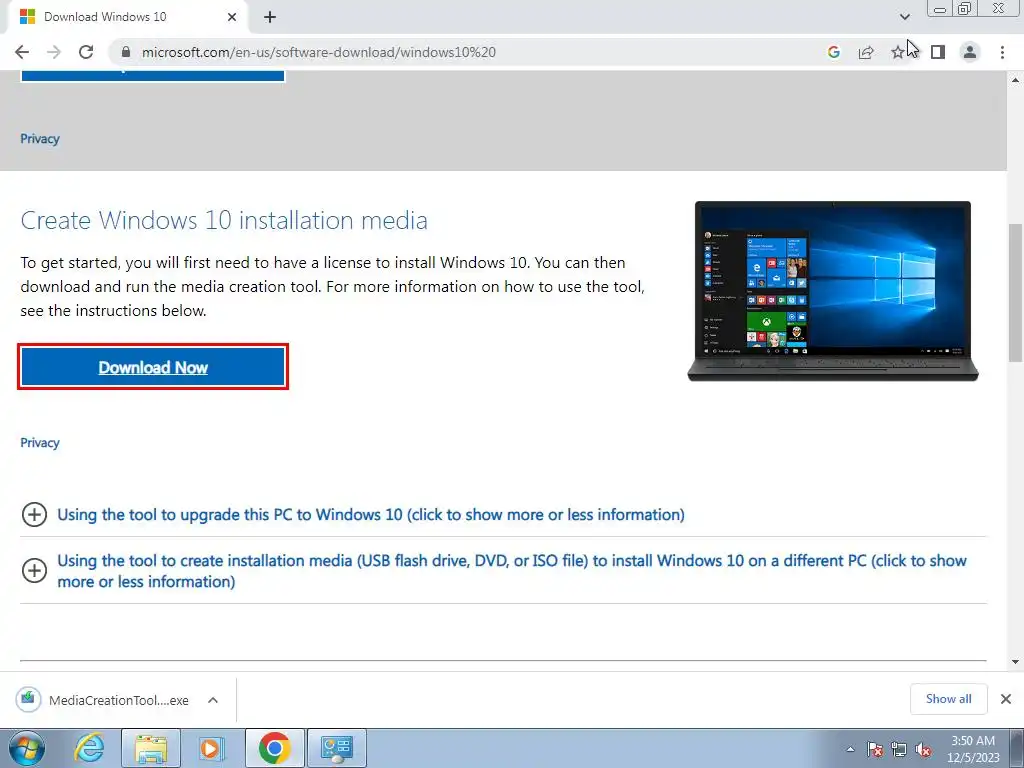The height and width of the screenshot is (768, 1024).
Task: Open Windows Media Player from the taskbar
Action: pyautogui.click(x=211, y=748)
